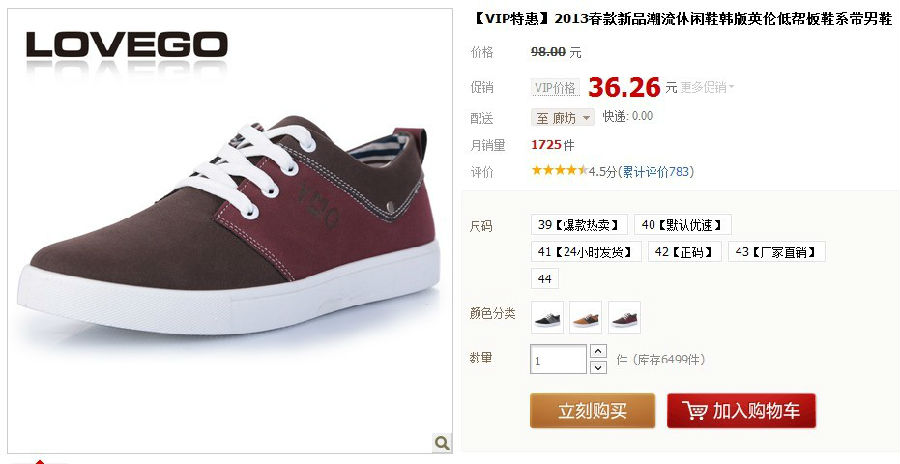
Task: Select the black shoe color swatch
Action: pyautogui.click(x=548, y=318)
